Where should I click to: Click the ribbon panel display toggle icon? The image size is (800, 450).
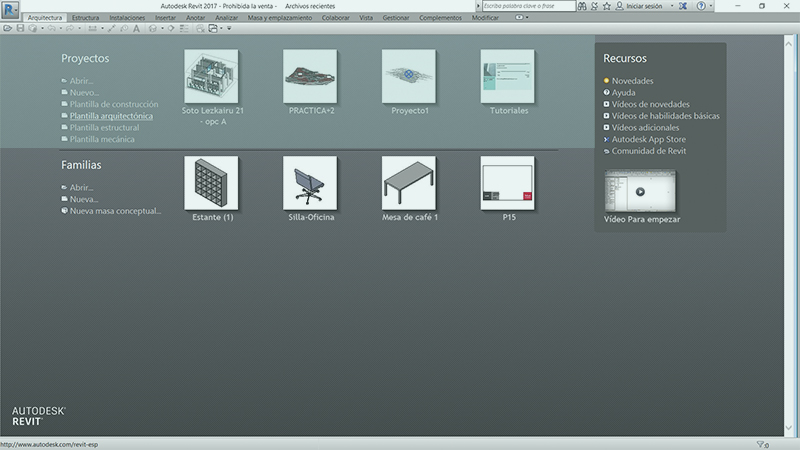(519, 17)
